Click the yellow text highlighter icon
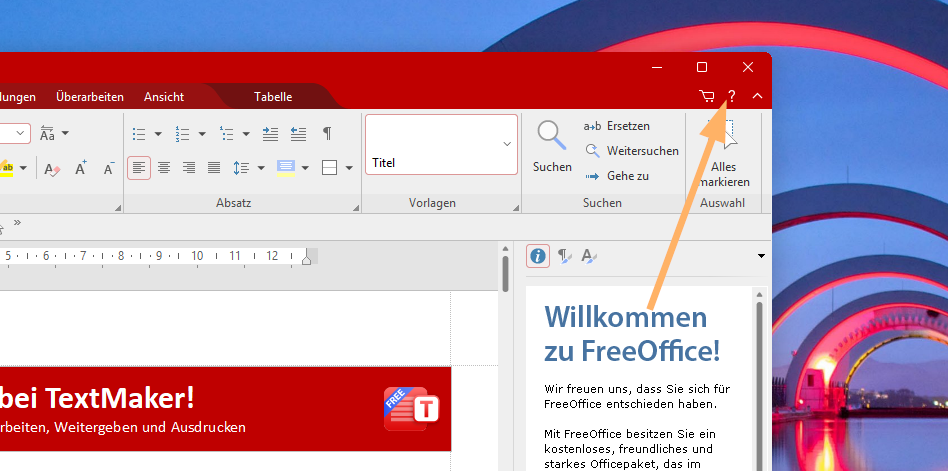The image size is (948, 471). pos(7,167)
